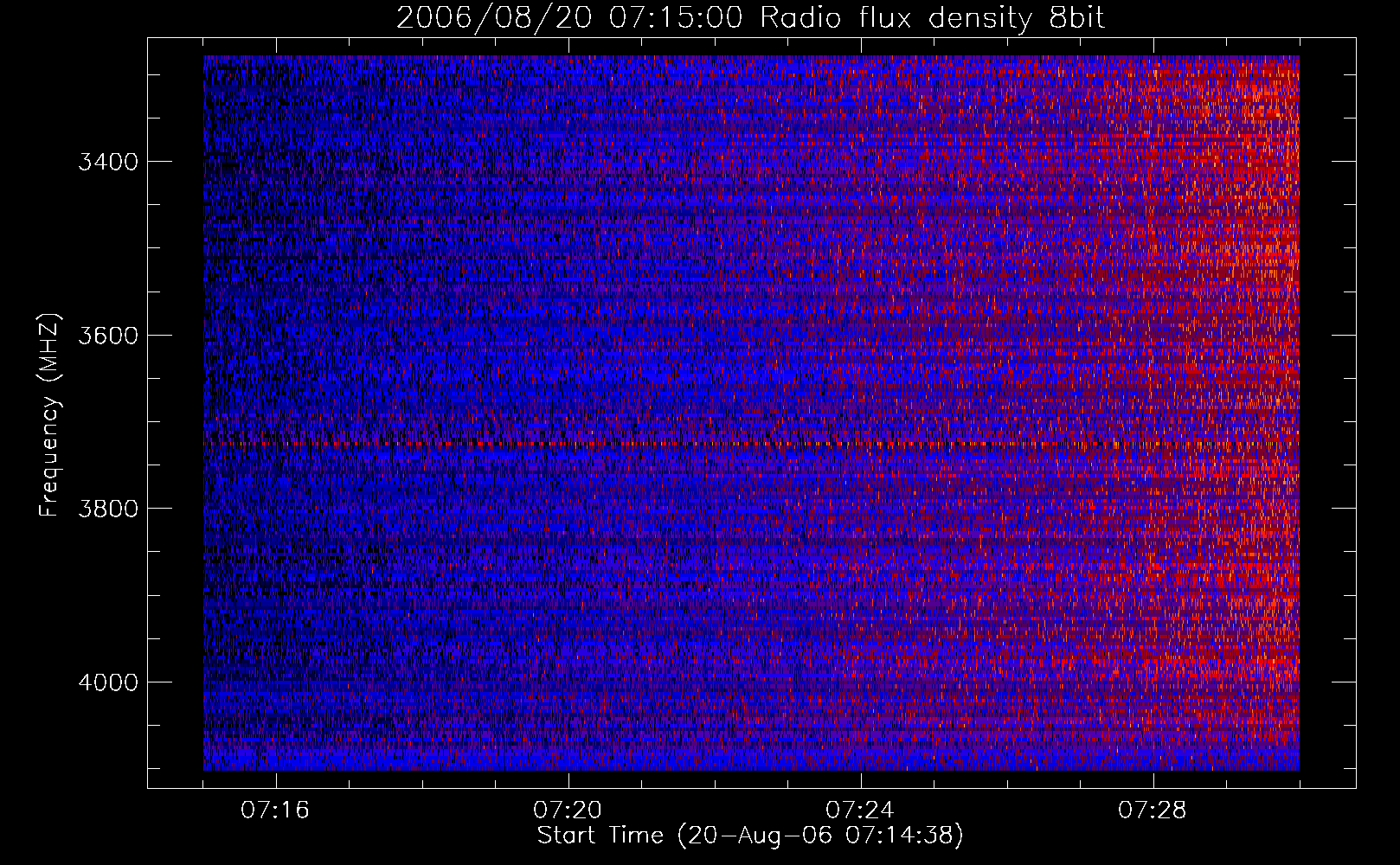Viewport: 1400px width, 865px height.
Task: Click the 'Frequency (MHZ)' axis label
Action: [50, 415]
